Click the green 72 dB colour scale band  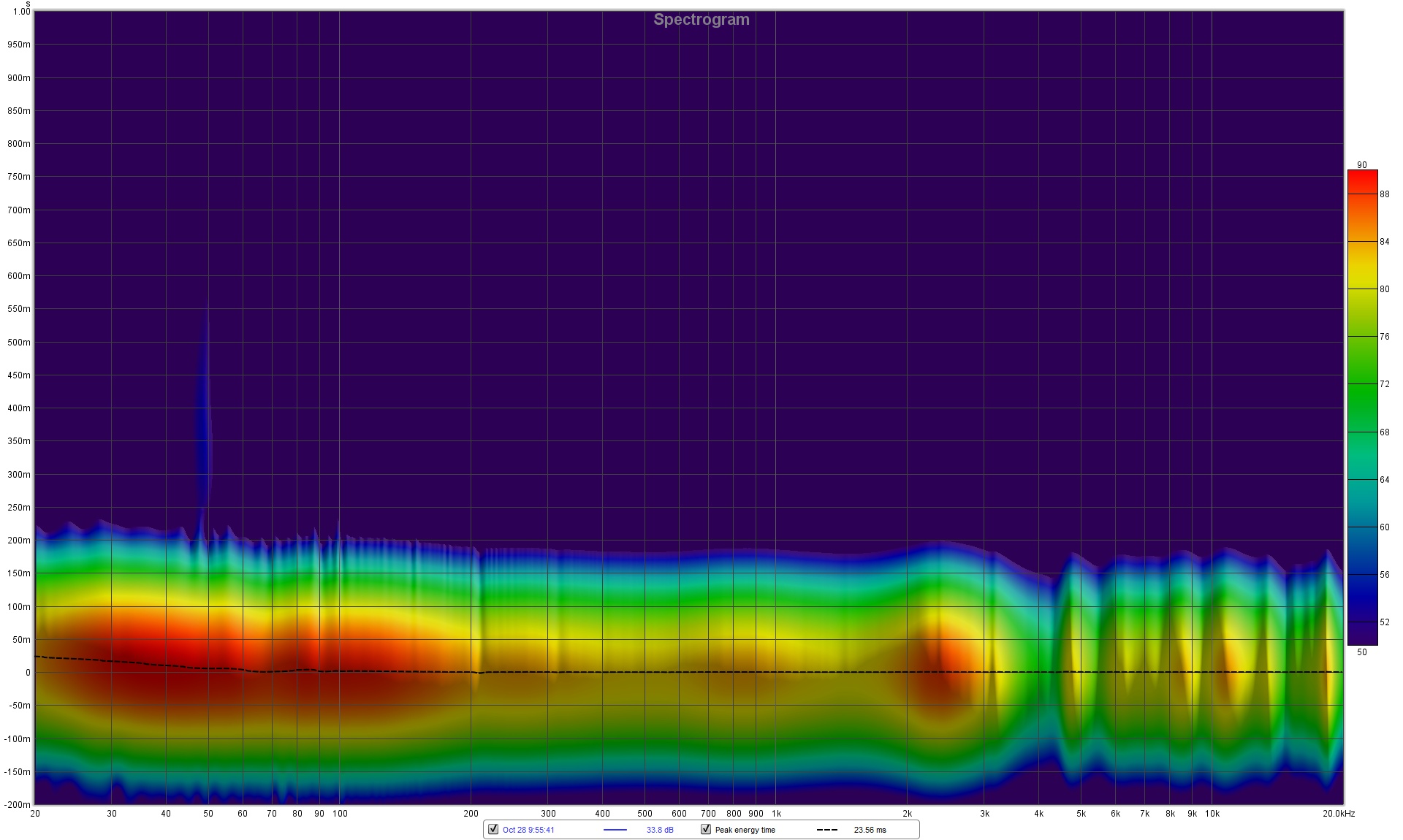point(1362,384)
